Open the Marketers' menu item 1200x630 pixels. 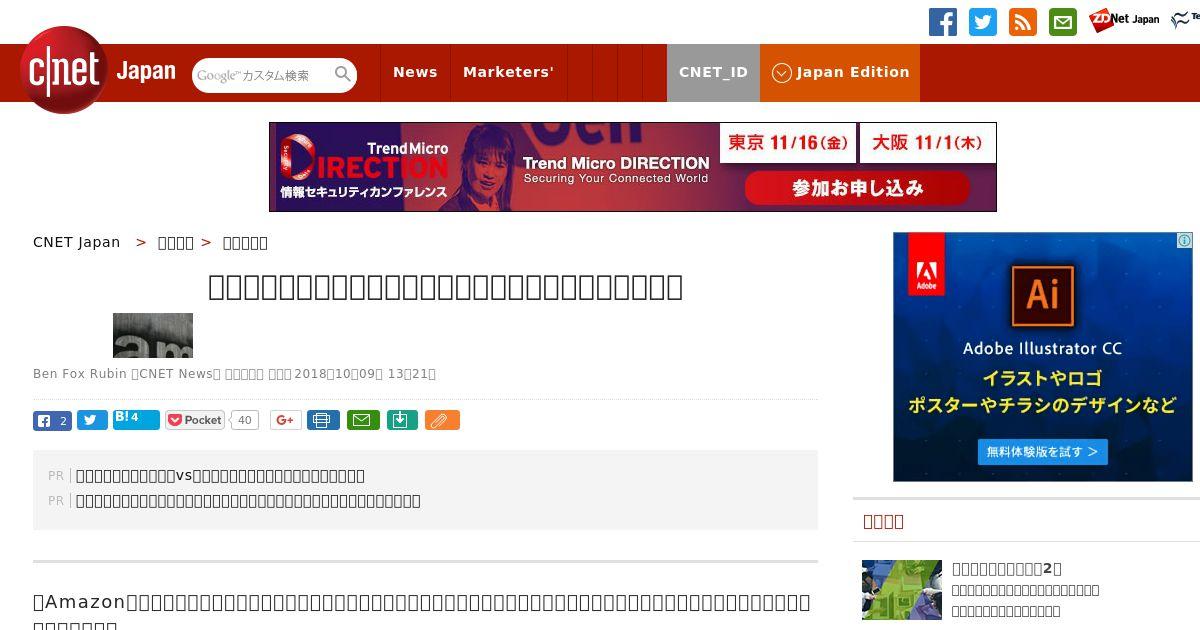coord(508,72)
